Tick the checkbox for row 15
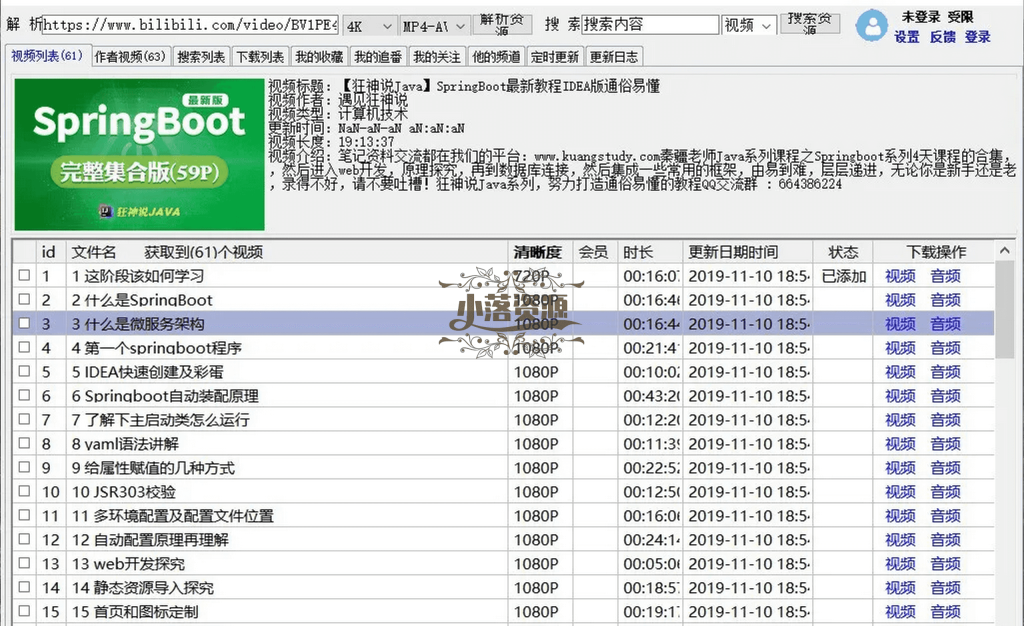1024x626 pixels. click(x=24, y=611)
